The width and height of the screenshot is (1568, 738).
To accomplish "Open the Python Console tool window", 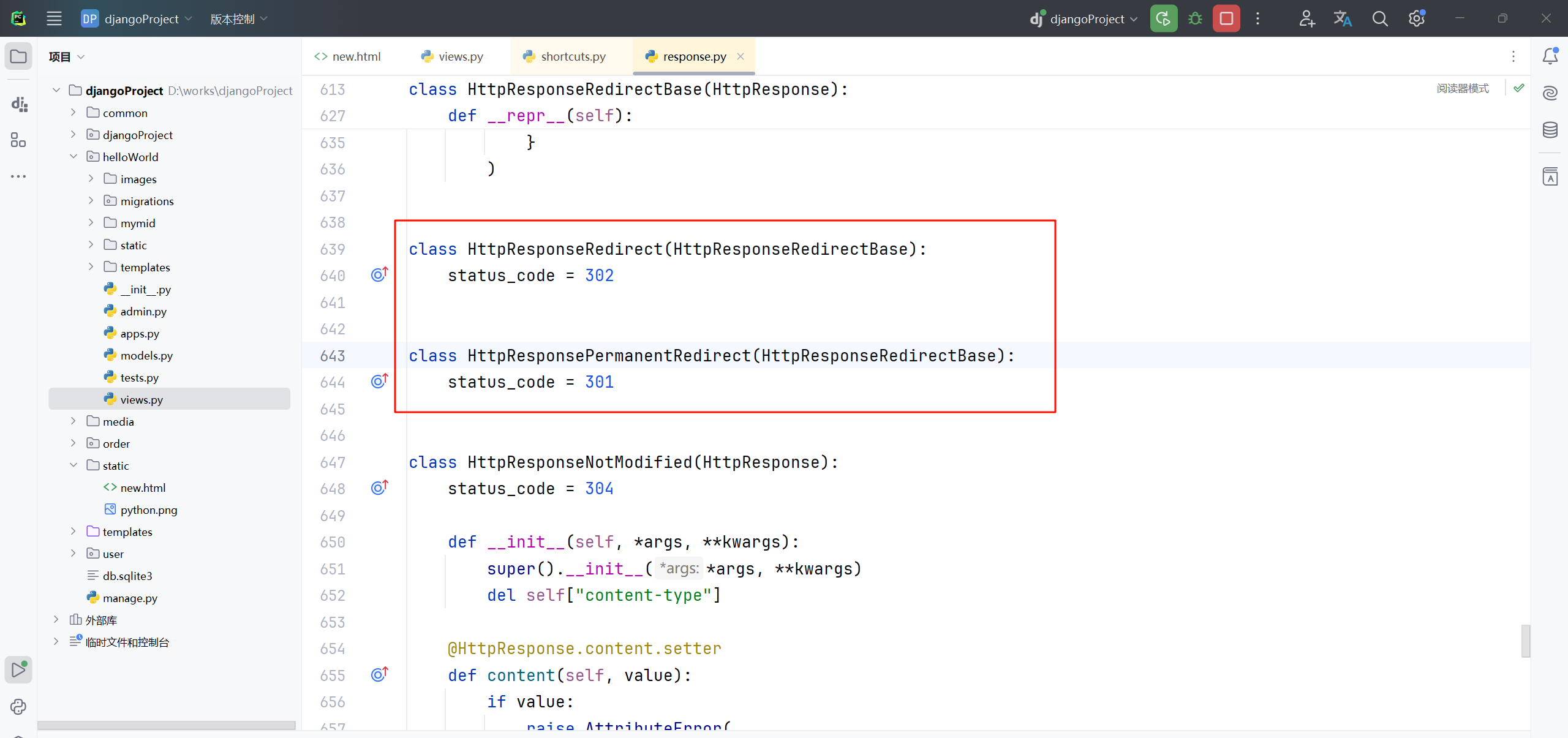I will pos(18,706).
